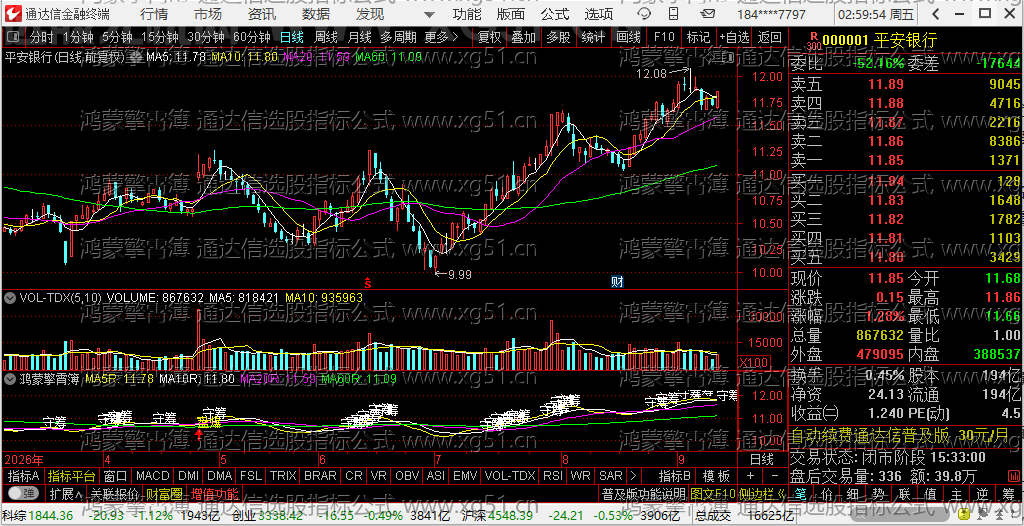
Task: Select the 周线 weekly period
Action: pos(326,38)
